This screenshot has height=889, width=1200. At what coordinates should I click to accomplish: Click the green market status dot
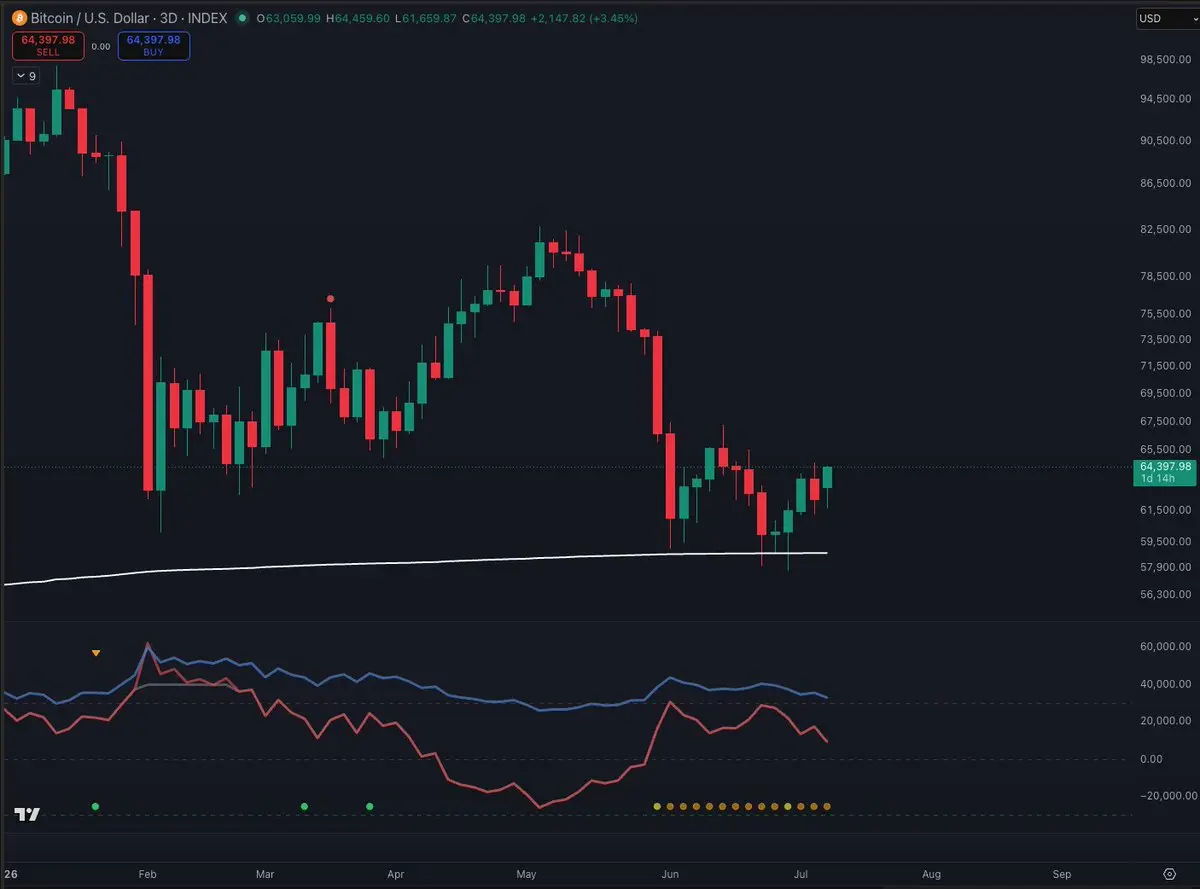243,18
